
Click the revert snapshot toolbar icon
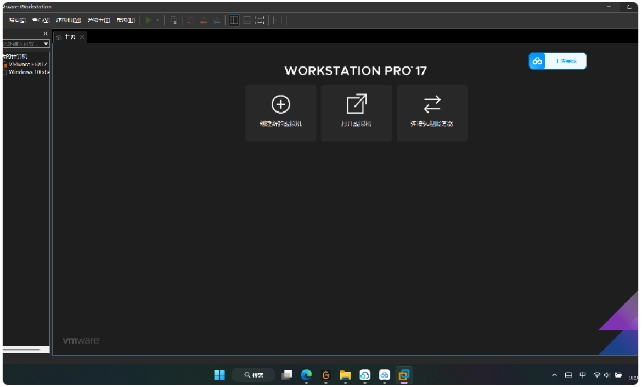tap(203, 20)
